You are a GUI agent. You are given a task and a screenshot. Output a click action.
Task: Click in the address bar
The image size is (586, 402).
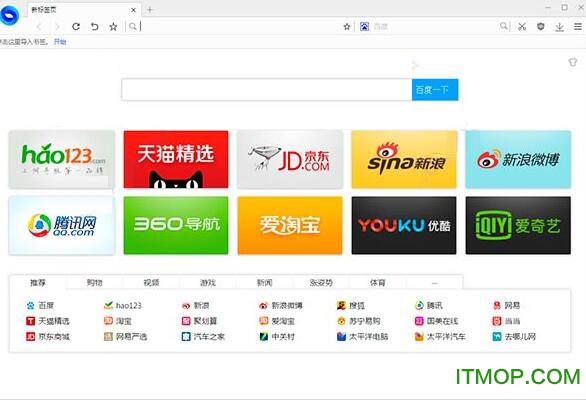coord(239,27)
